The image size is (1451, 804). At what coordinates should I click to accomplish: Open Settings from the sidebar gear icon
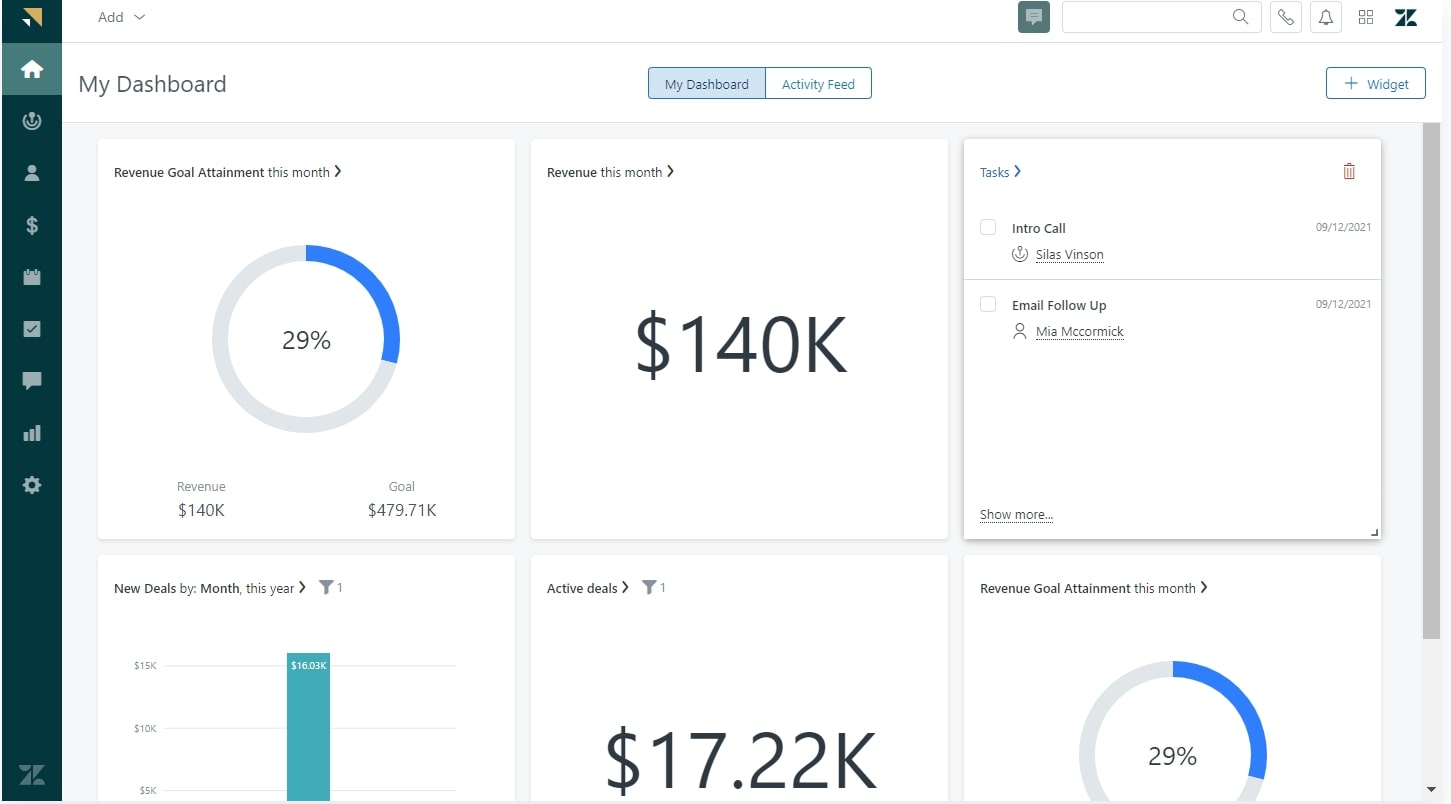click(31, 485)
